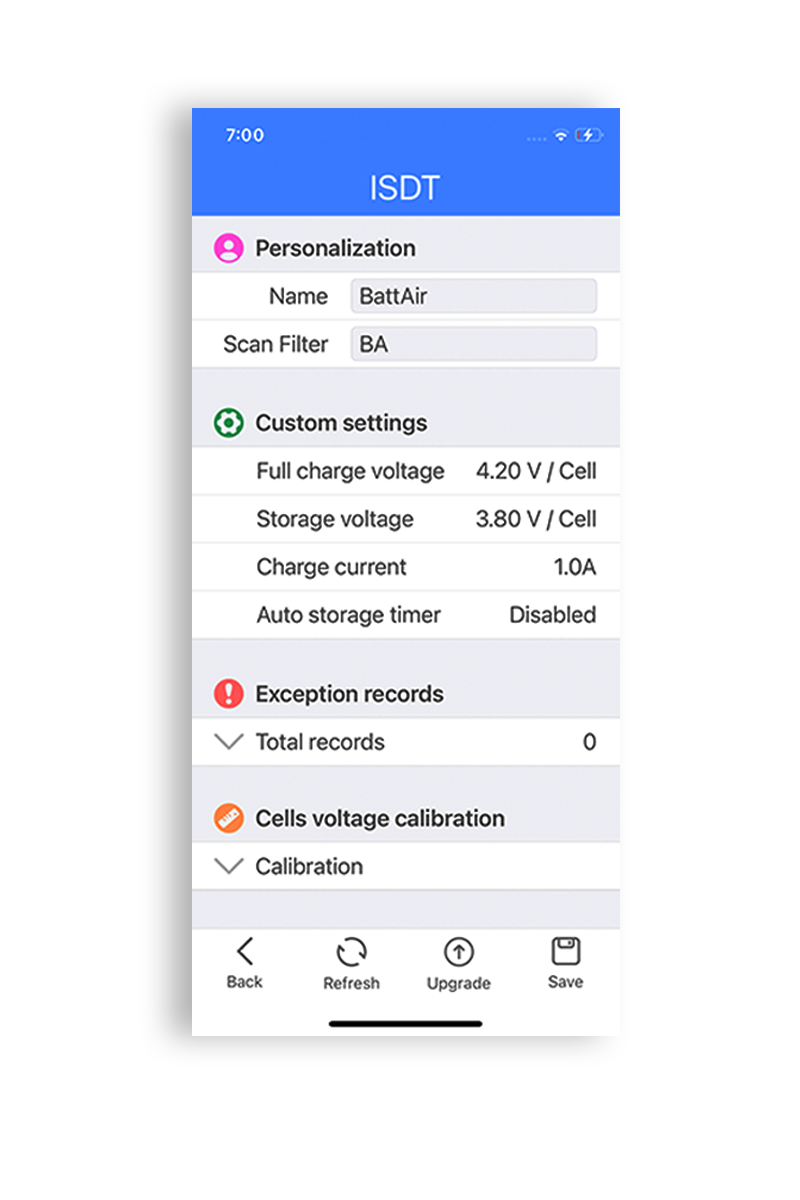Tap the Upgrade arrow icon
The height and width of the screenshot is (1200, 800).
[x=458, y=952]
